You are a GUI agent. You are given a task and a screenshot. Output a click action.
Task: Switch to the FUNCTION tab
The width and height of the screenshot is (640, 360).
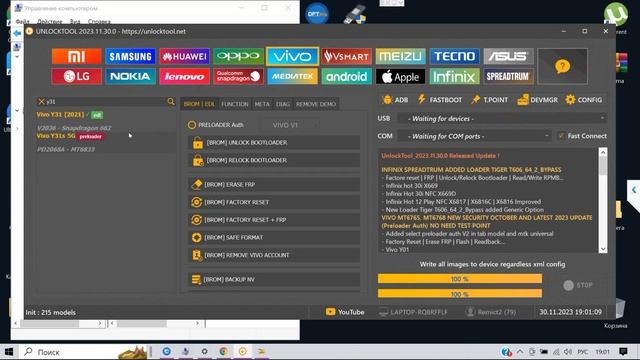(x=235, y=104)
